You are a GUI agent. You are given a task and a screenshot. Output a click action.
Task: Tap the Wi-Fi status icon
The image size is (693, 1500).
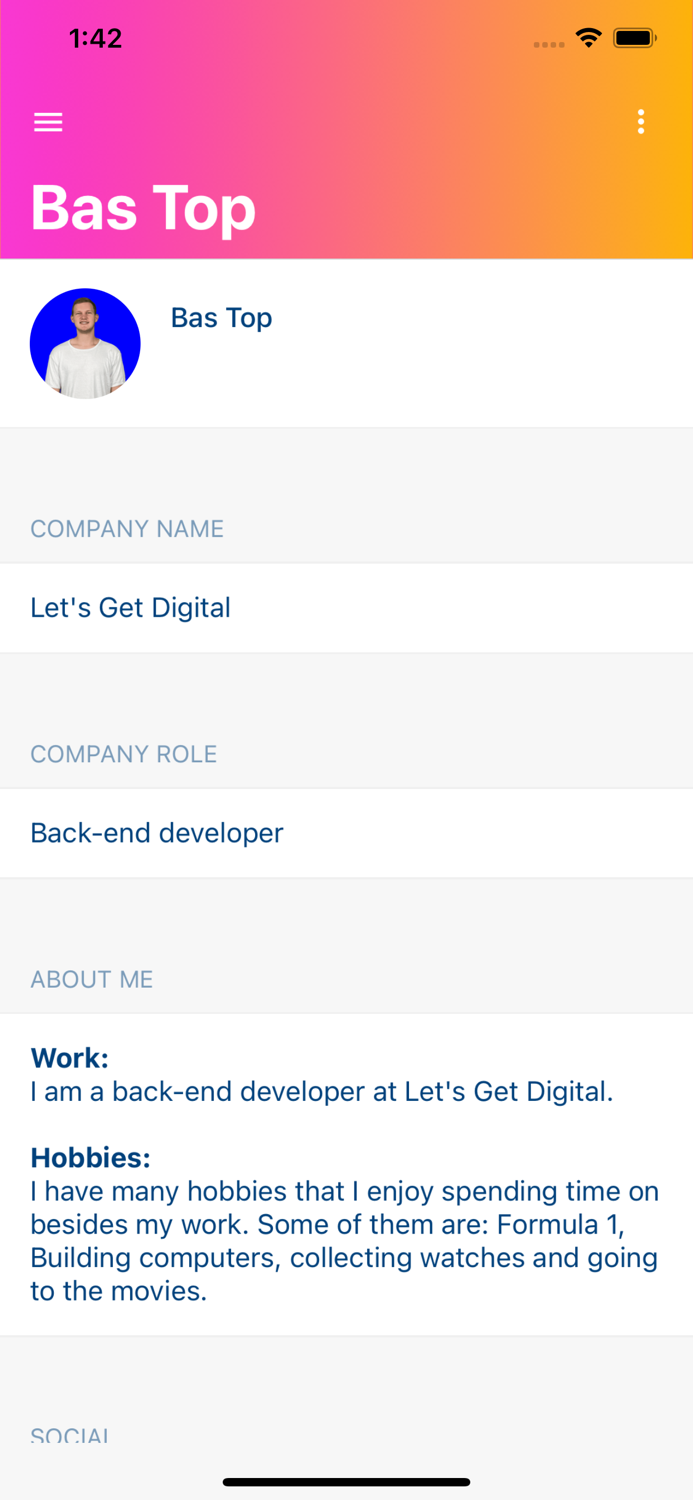click(588, 39)
